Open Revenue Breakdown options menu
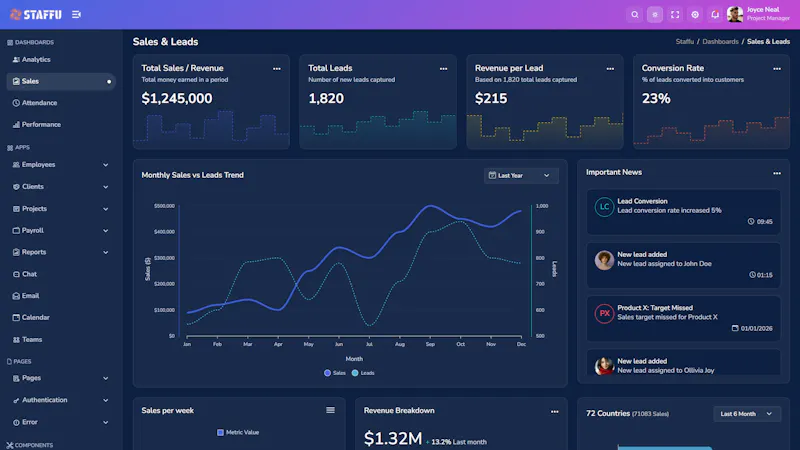Viewport: 800px width, 450px height. (555, 411)
